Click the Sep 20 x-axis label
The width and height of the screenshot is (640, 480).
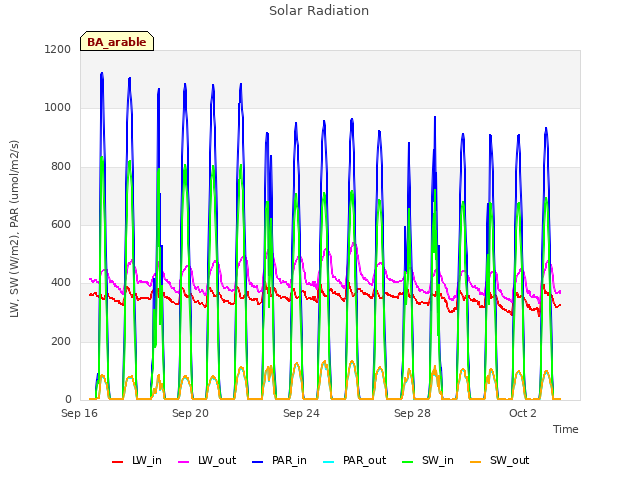[x=190, y=413]
